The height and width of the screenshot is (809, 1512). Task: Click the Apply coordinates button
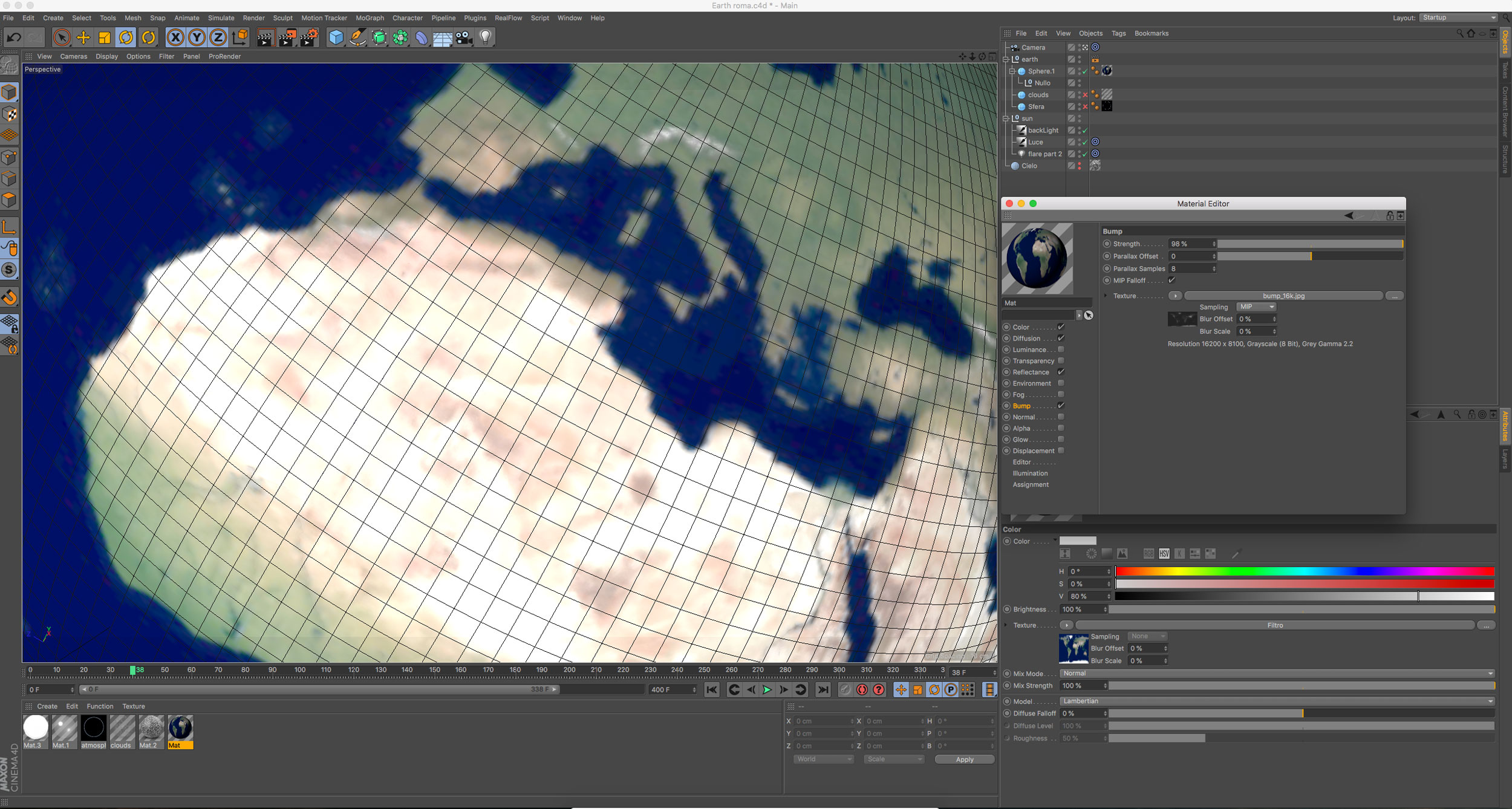[965, 759]
